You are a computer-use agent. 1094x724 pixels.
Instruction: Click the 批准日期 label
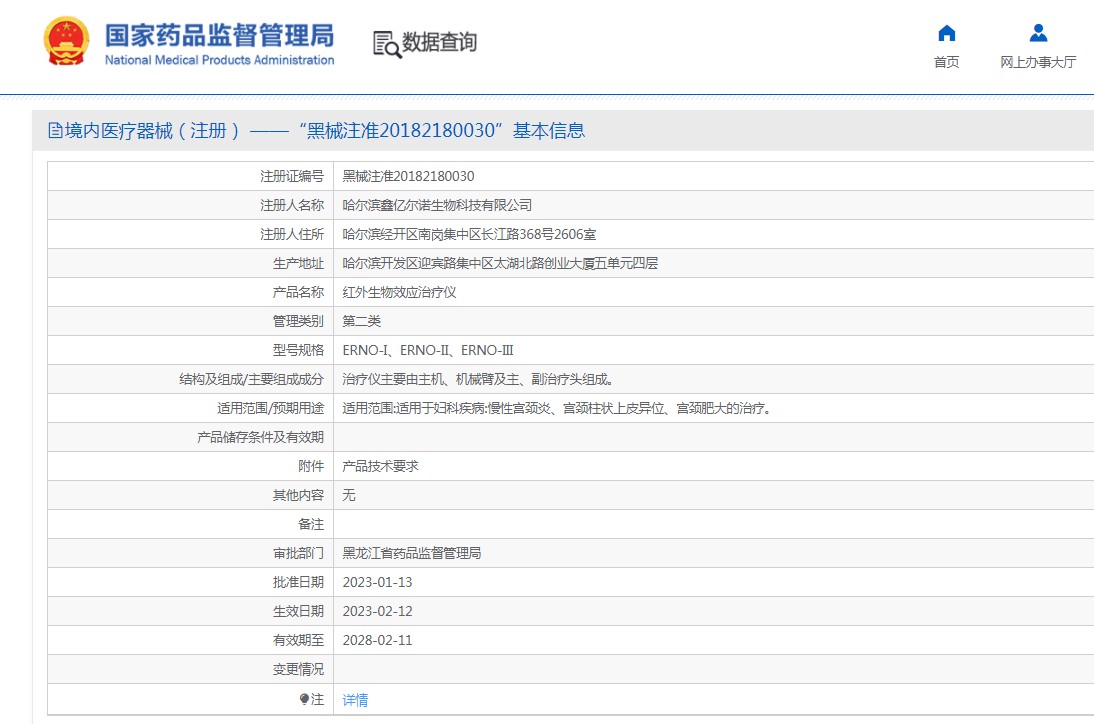point(298,582)
